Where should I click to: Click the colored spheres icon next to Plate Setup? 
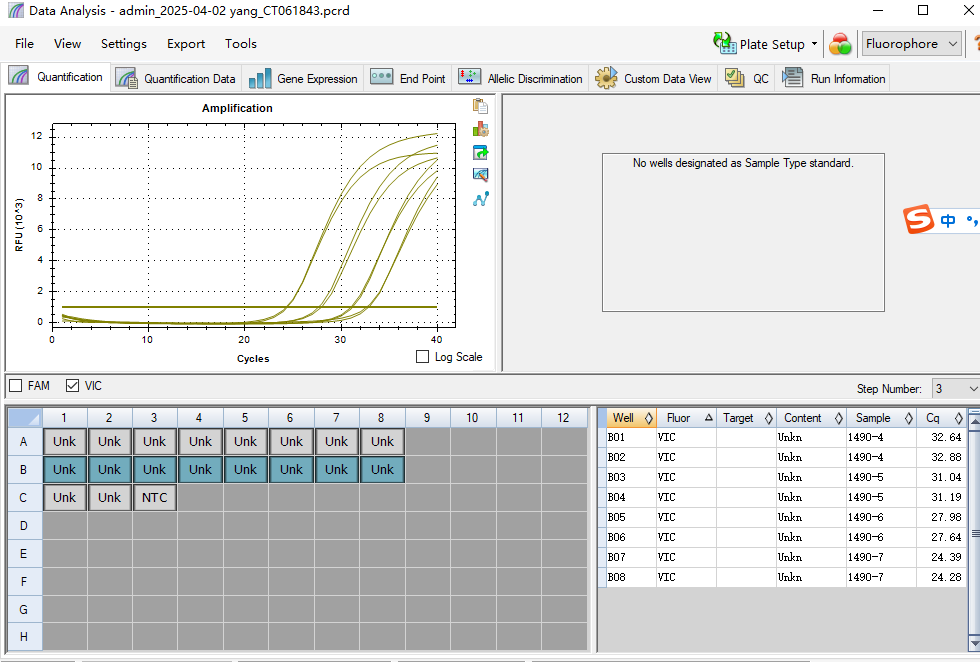840,44
